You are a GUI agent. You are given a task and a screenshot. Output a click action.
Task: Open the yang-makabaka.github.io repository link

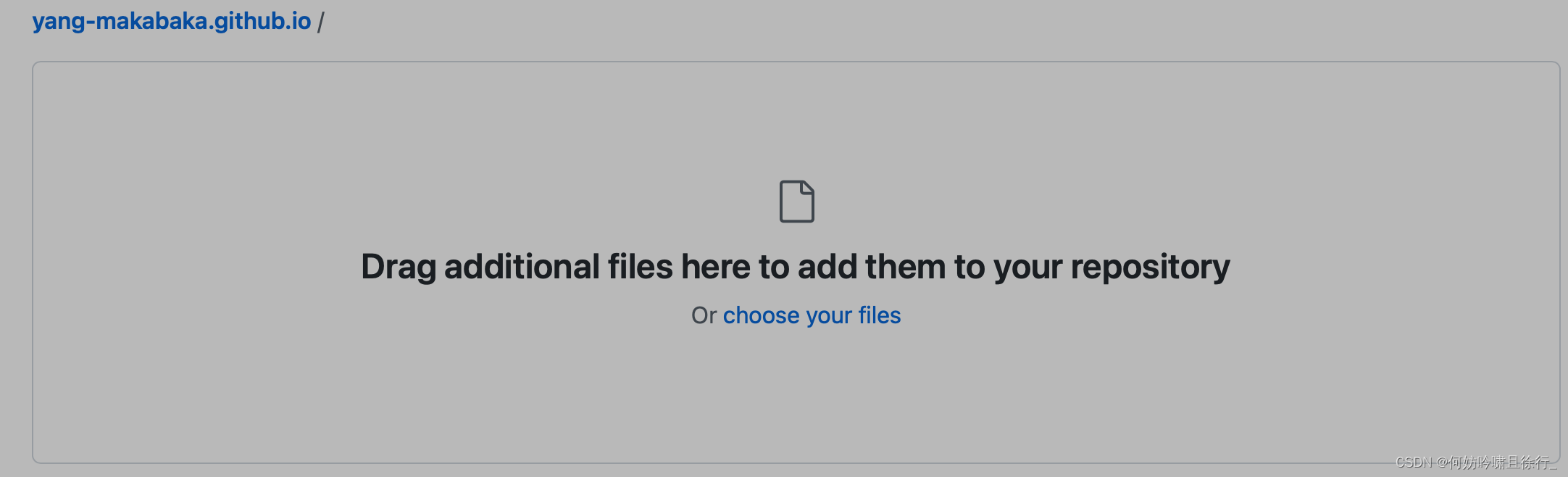pyautogui.click(x=171, y=21)
